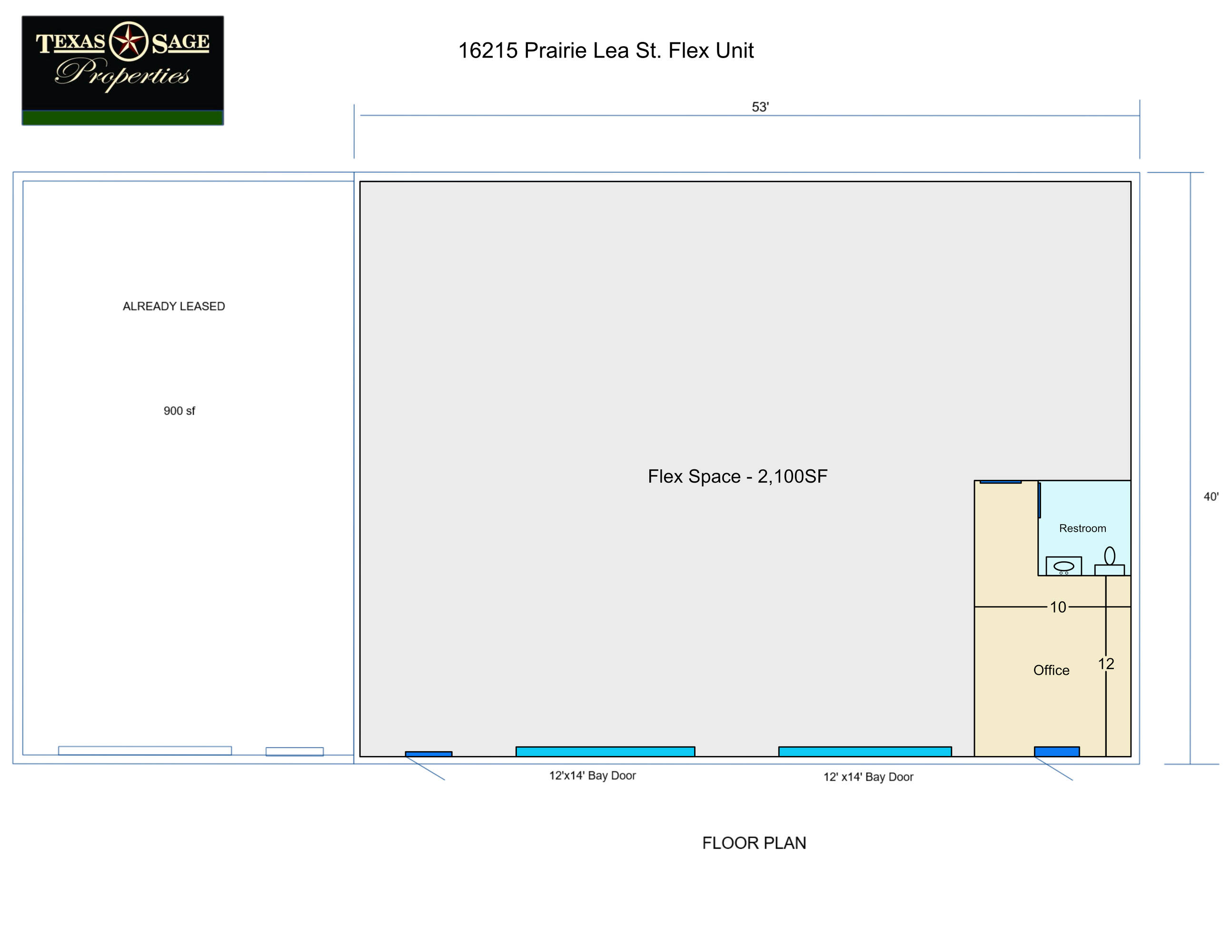Click the office dimension number 10

(1058, 607)
